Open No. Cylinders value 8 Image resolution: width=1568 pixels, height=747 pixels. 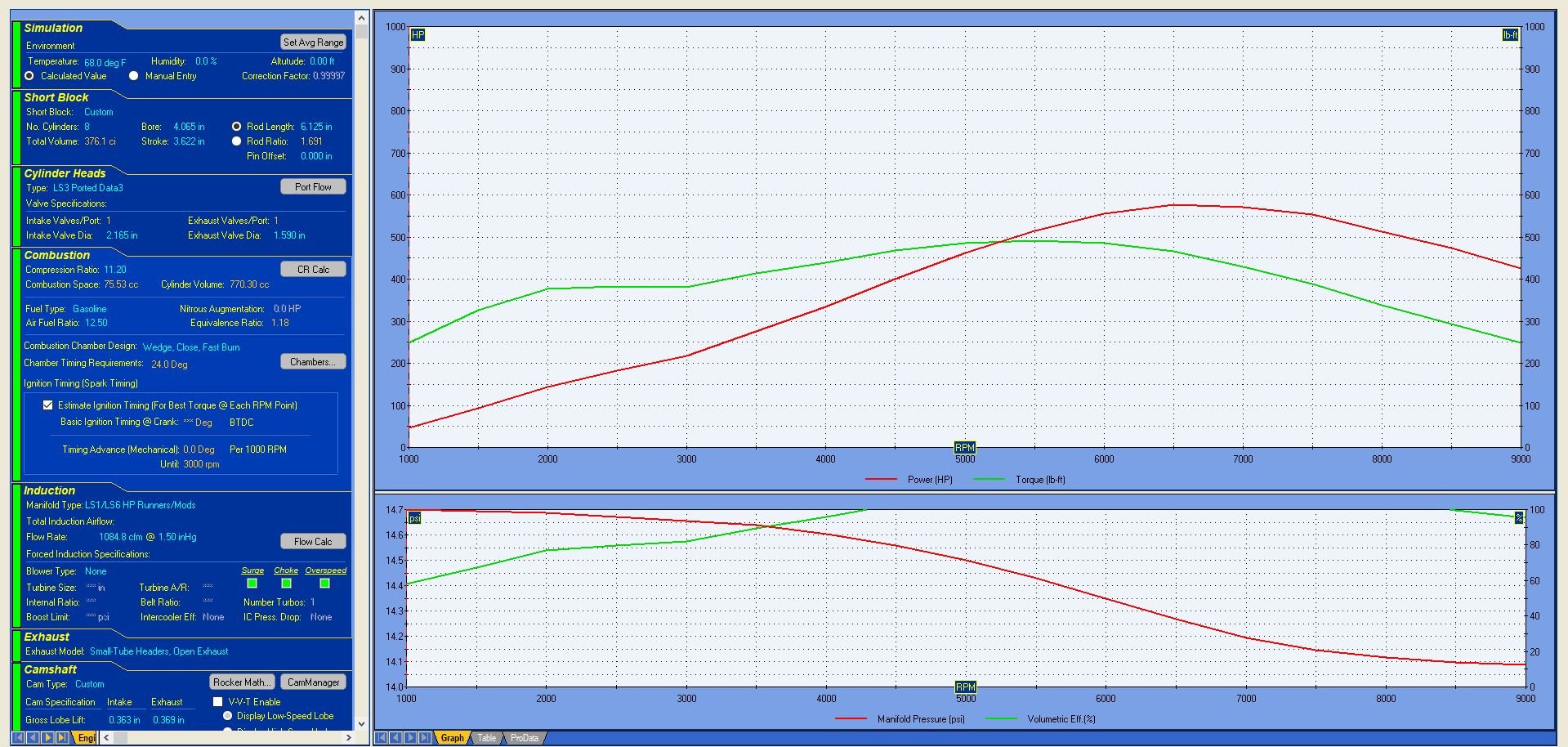87,127
